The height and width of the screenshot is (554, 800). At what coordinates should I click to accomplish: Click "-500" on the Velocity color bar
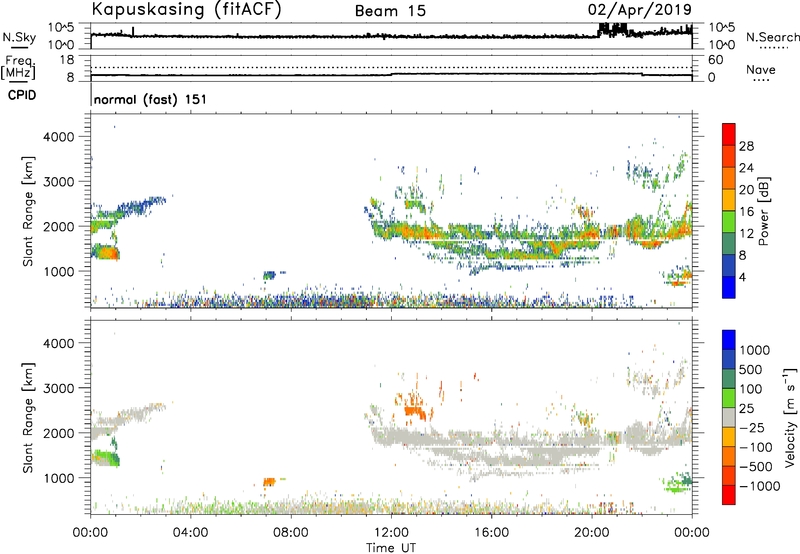click(x=756, y=467)
